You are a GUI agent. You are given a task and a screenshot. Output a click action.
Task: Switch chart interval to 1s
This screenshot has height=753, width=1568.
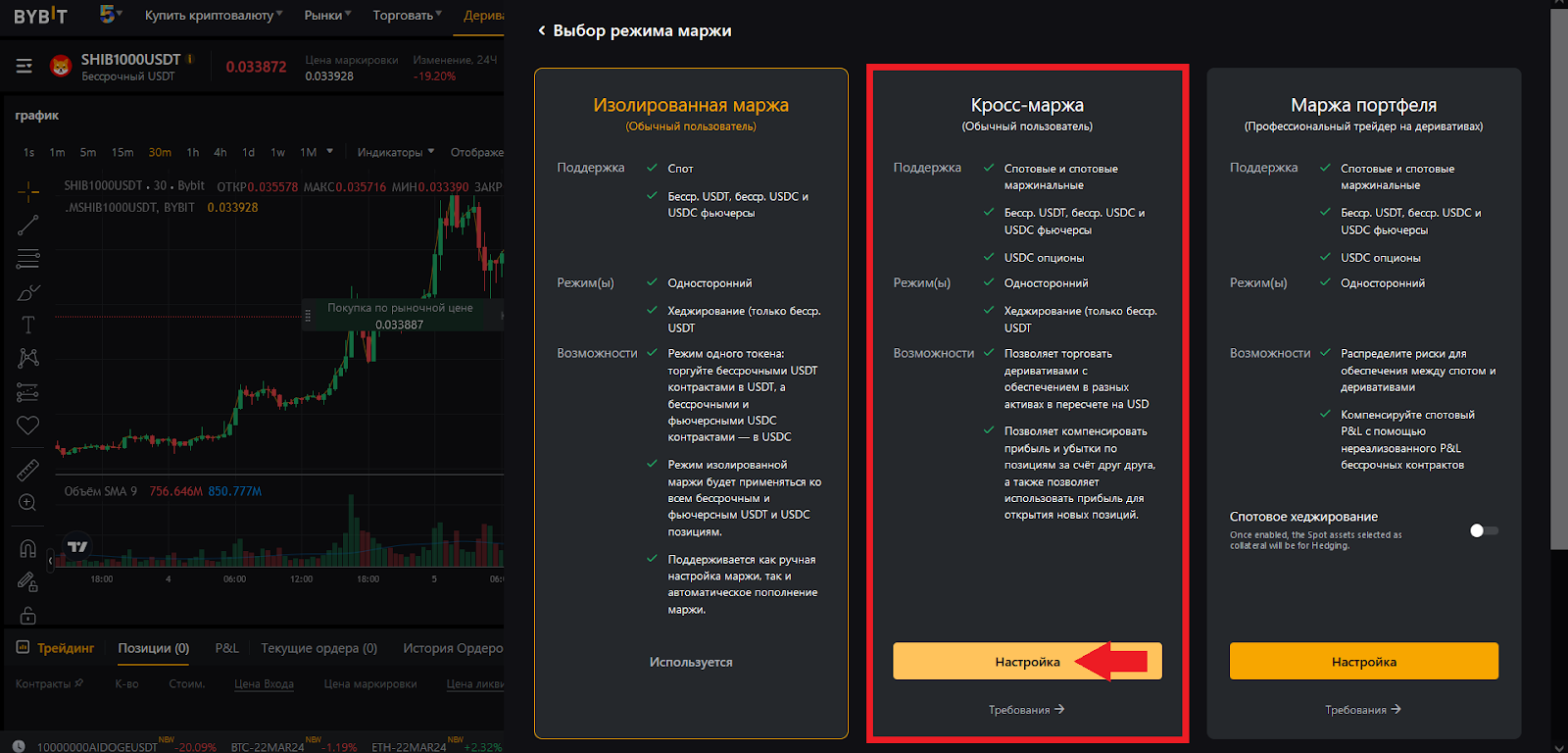(28, 152)
